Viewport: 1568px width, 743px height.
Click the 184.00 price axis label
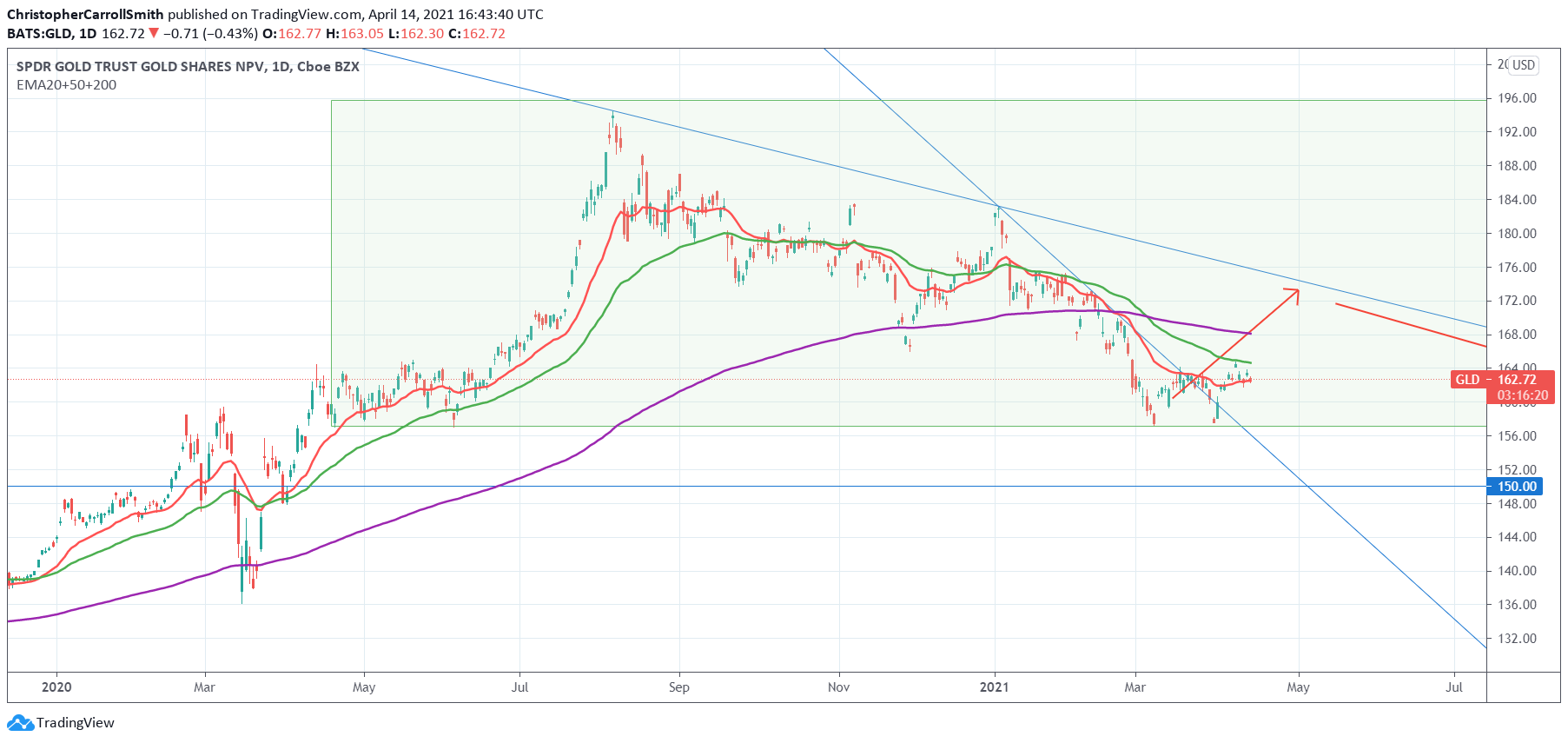coord(1517,200)
